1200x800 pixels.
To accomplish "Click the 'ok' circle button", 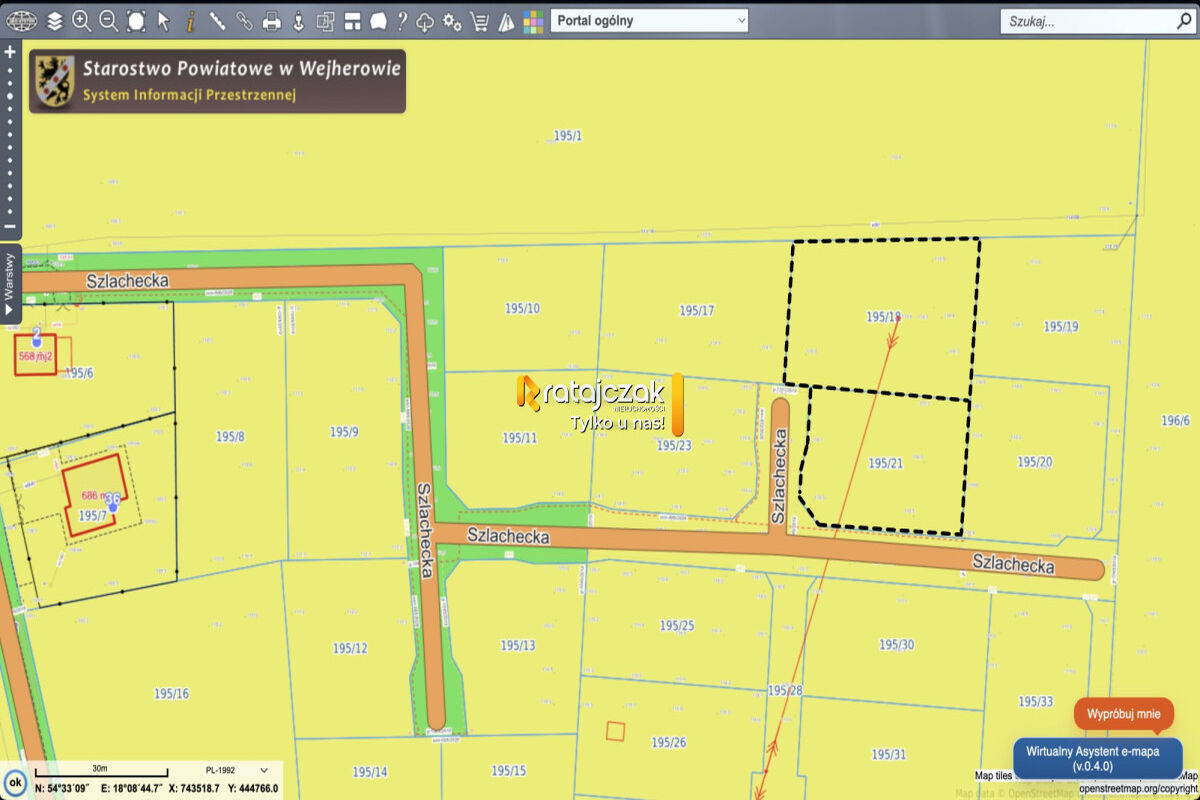I will pos(15,782).
